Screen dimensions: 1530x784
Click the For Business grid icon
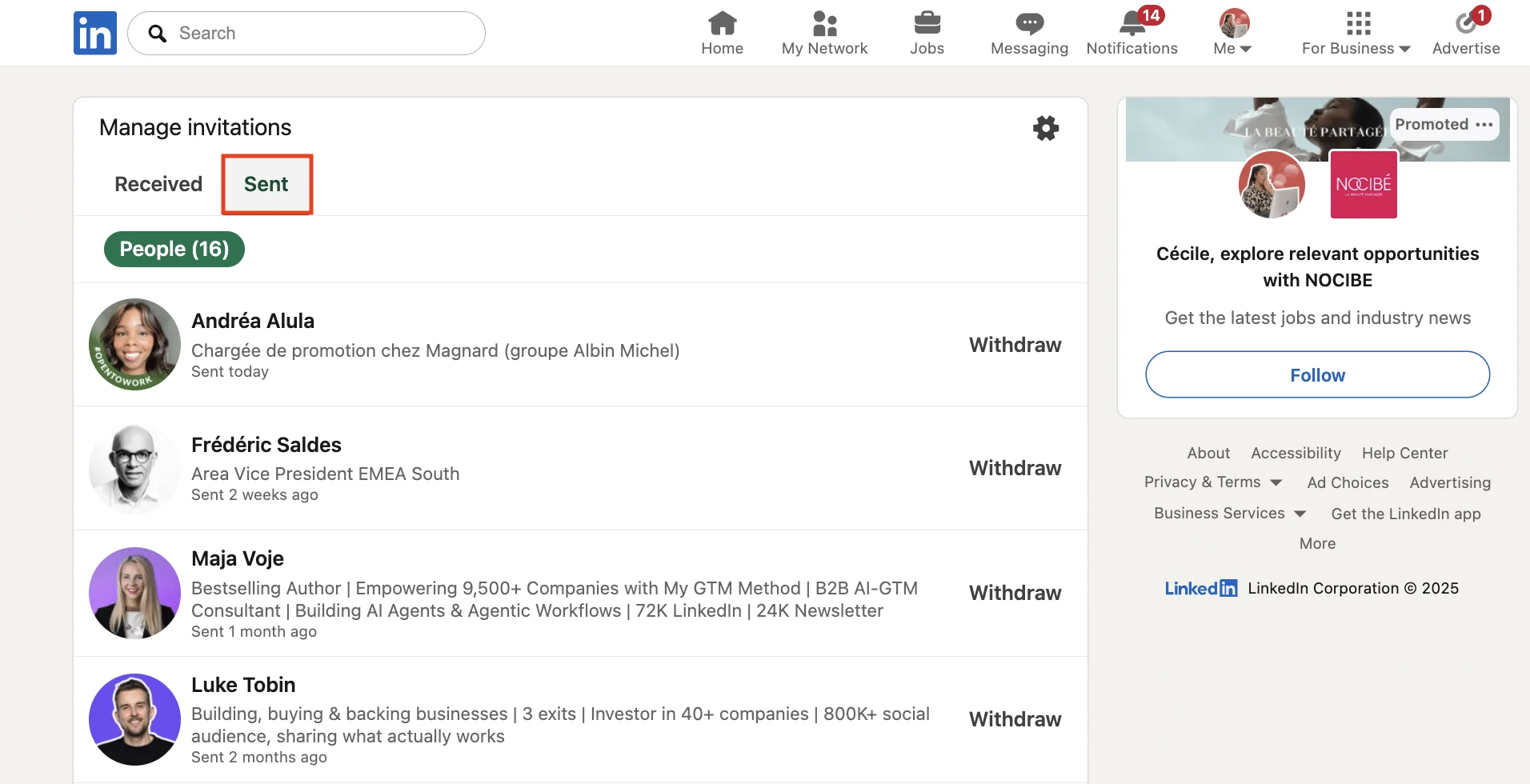click(x=1358, y=23)
